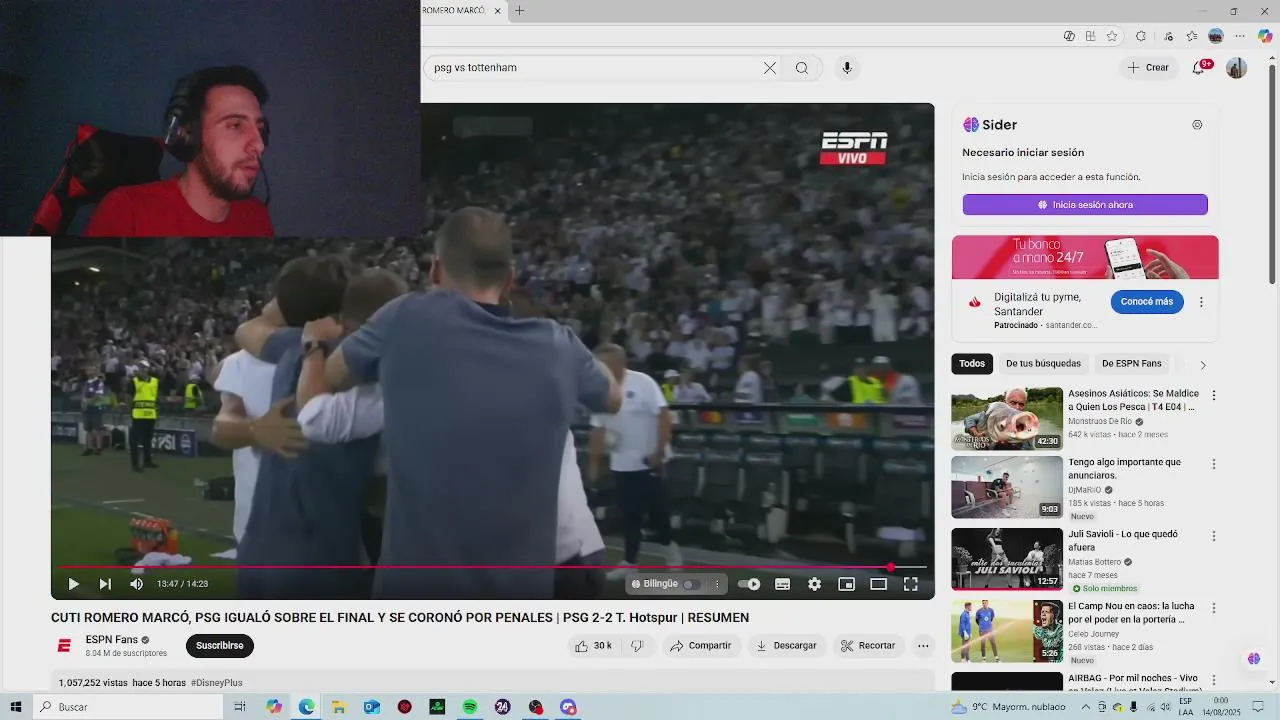Skip to the next video
1280x720 pixels.
(105, 584)
